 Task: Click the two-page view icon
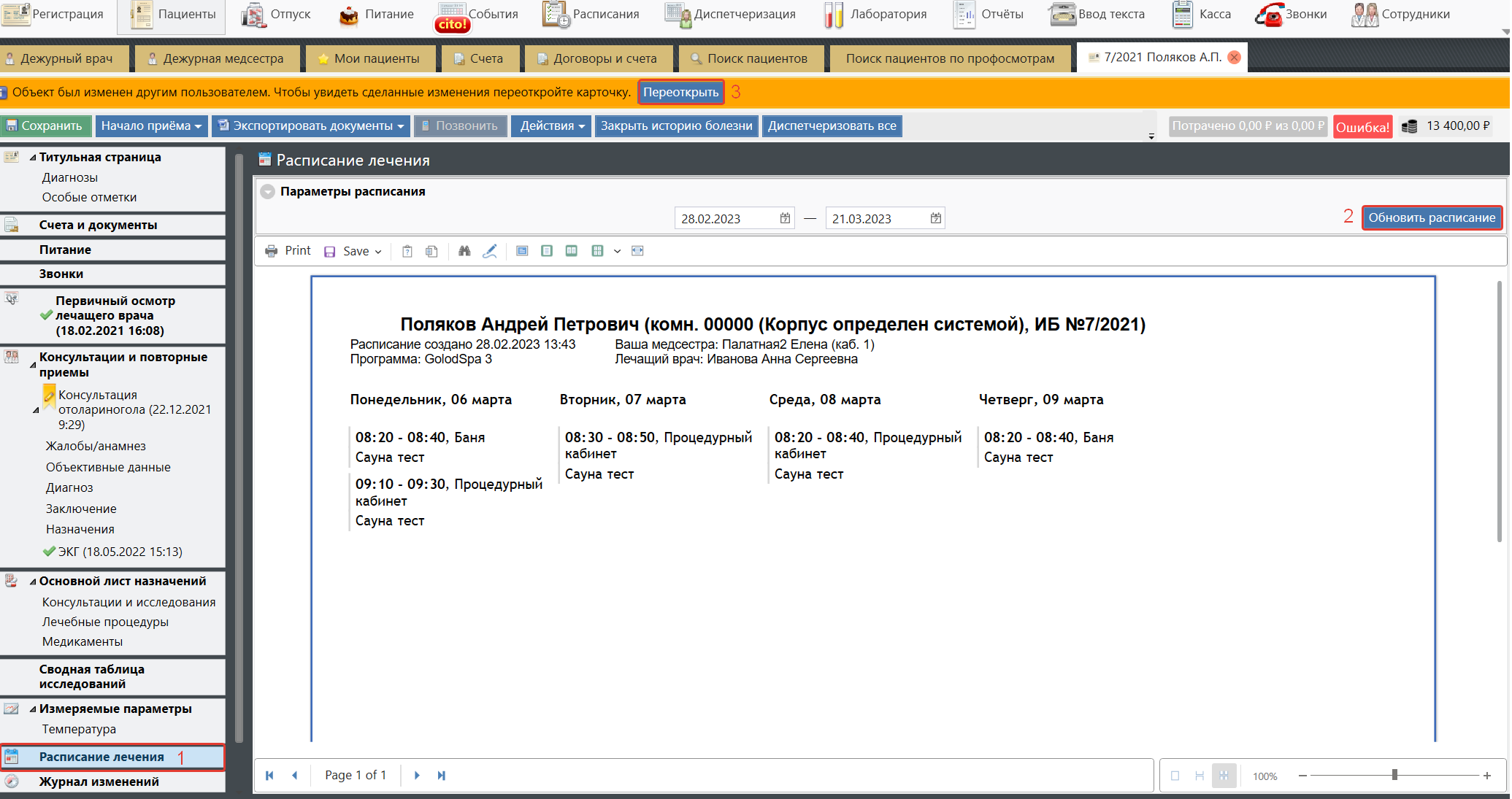click(572, 251)
